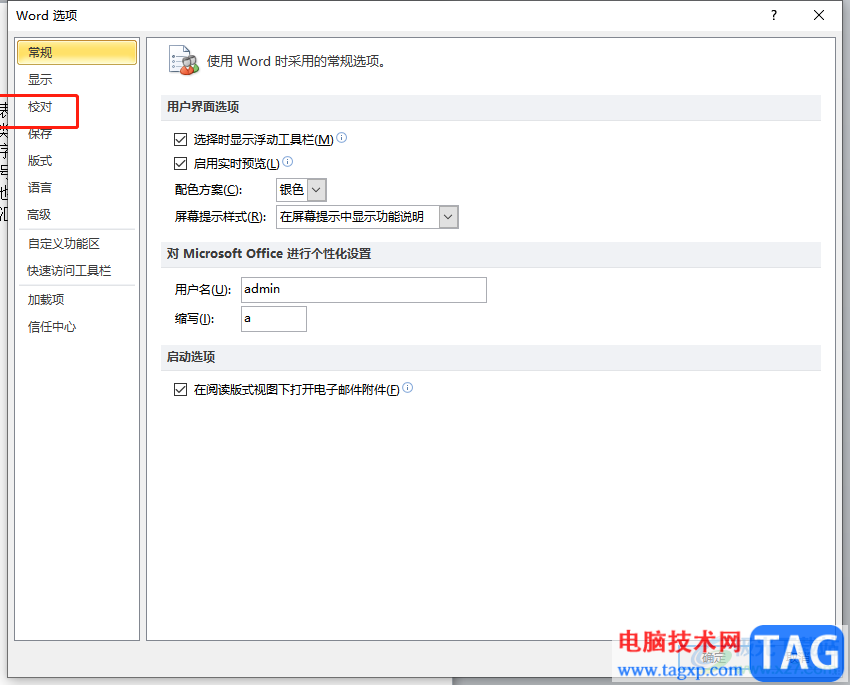Open 自定义功能区 customize ribbon page
850x685 pixels.
point(64,244)
